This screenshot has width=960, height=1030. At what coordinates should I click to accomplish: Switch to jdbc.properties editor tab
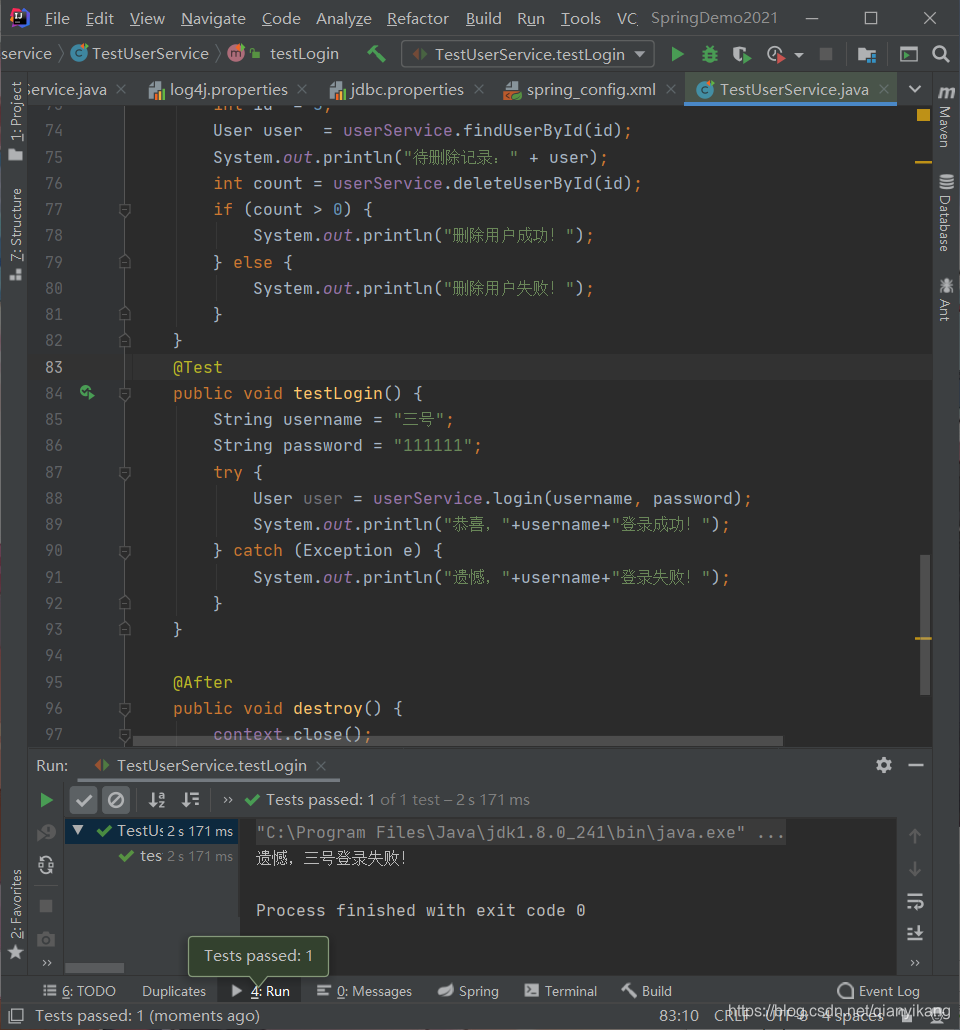(405, 89)
